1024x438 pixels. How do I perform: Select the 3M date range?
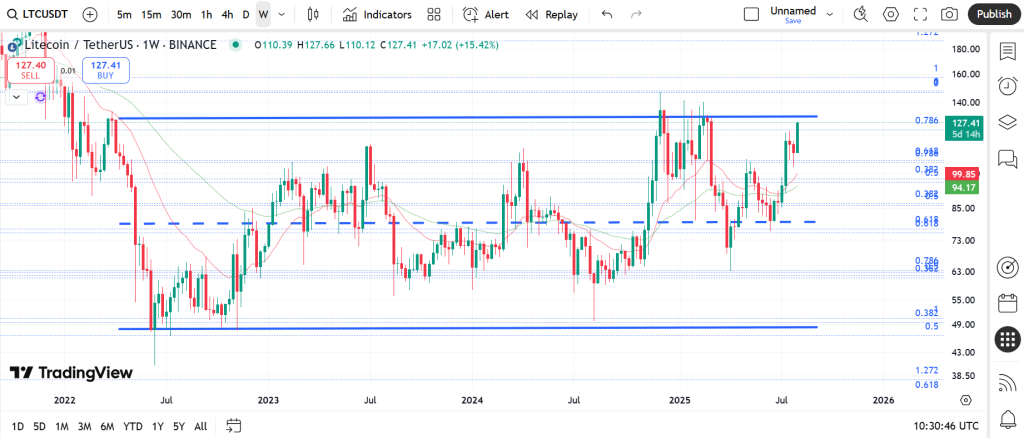84,426
